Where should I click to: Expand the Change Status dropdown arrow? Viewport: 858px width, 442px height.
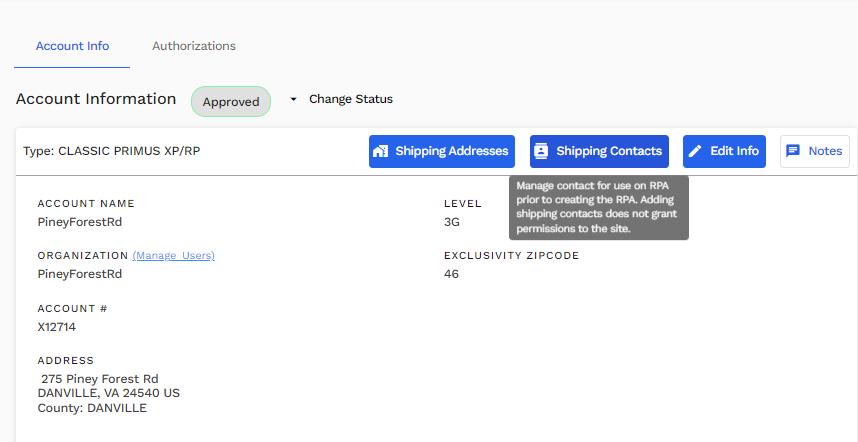click(293, 100)
